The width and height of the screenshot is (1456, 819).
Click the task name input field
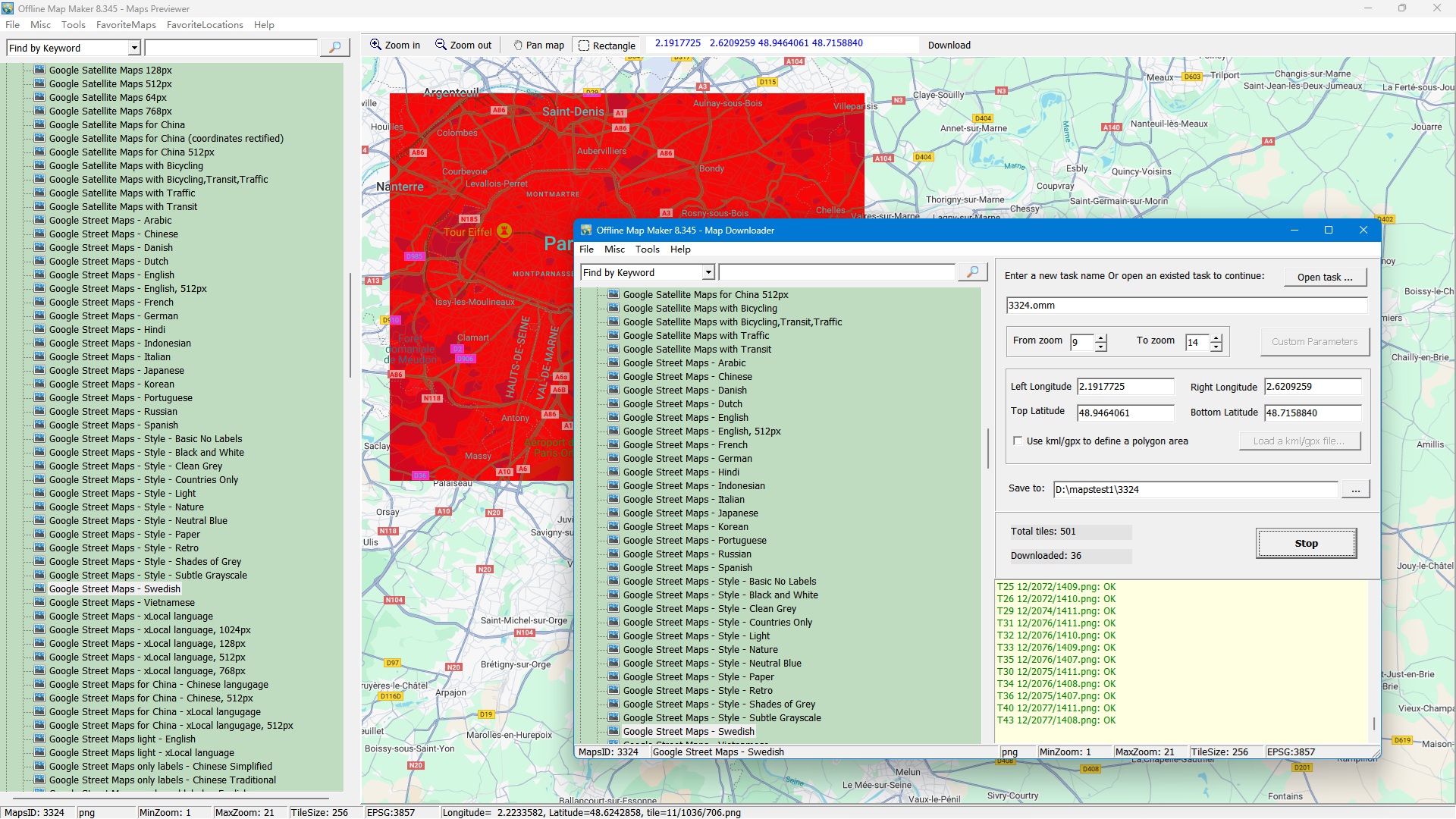pyautogui.click(x=1185, y=305)
